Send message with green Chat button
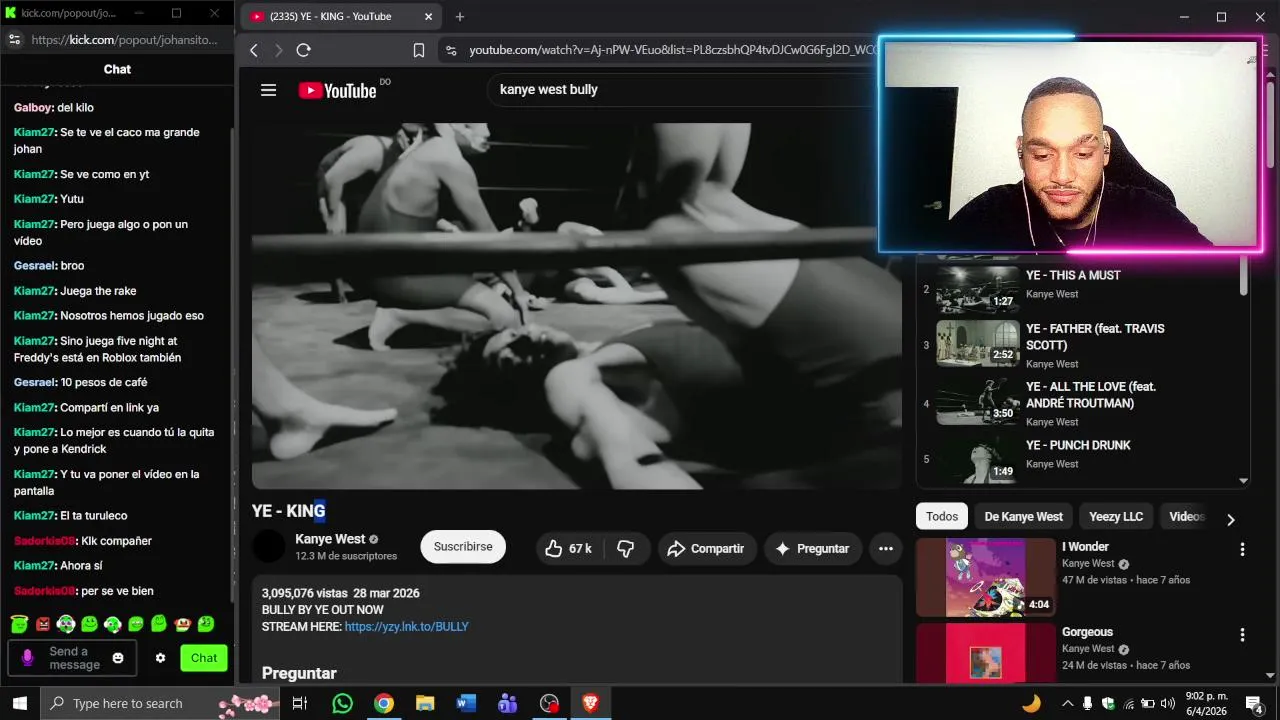Screen dimensions: 1280x720 point(204,658)
